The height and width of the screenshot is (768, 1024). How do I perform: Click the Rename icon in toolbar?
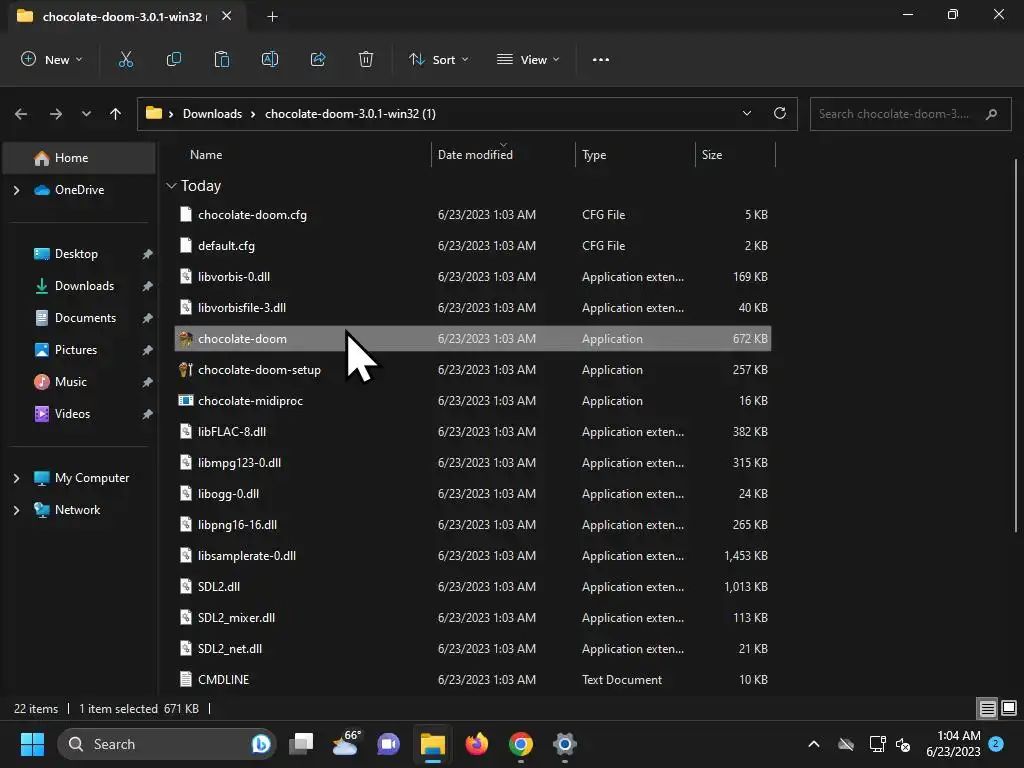270,59
